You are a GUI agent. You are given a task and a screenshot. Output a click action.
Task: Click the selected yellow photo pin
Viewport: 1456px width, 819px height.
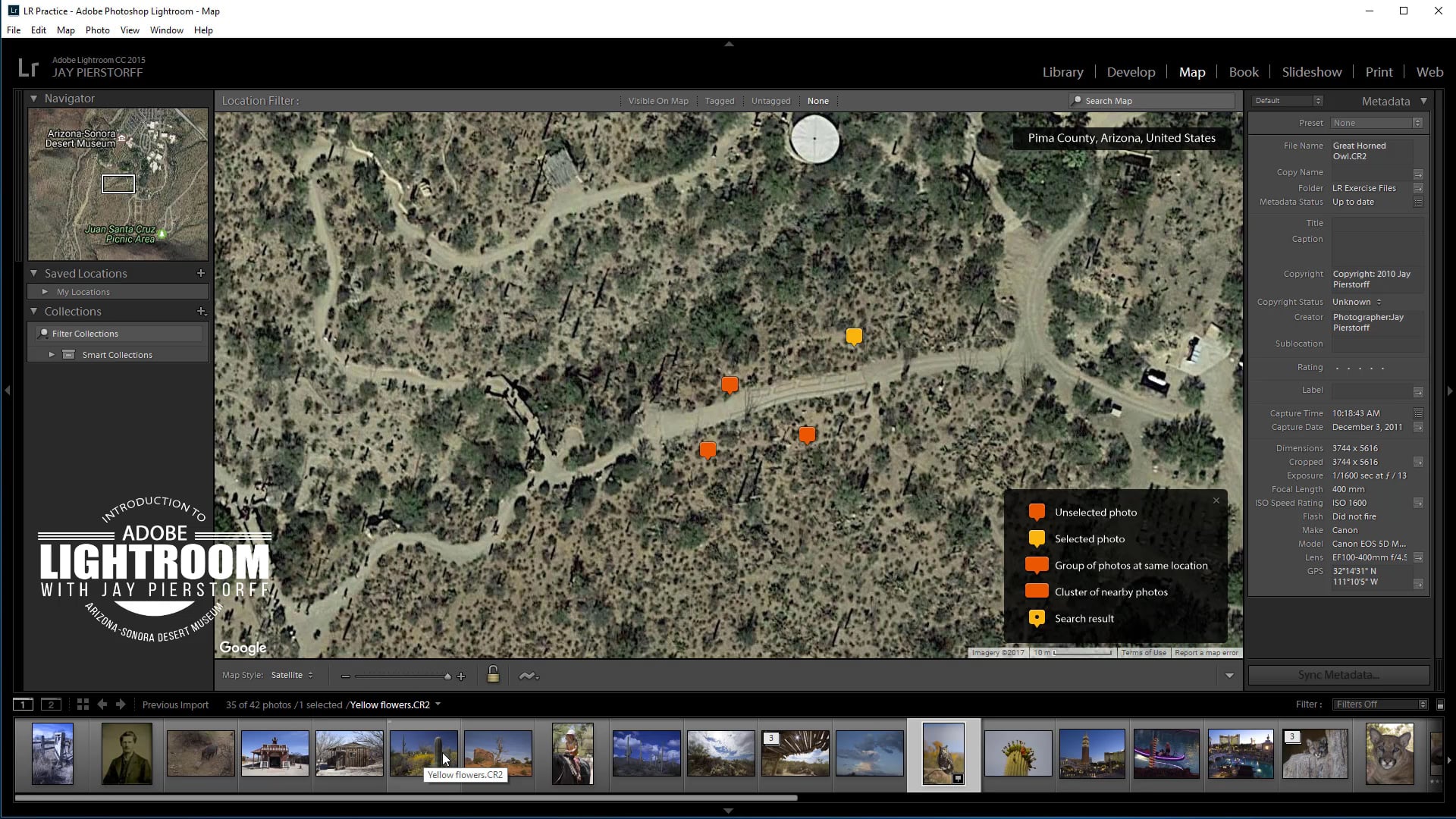point(854,336)
